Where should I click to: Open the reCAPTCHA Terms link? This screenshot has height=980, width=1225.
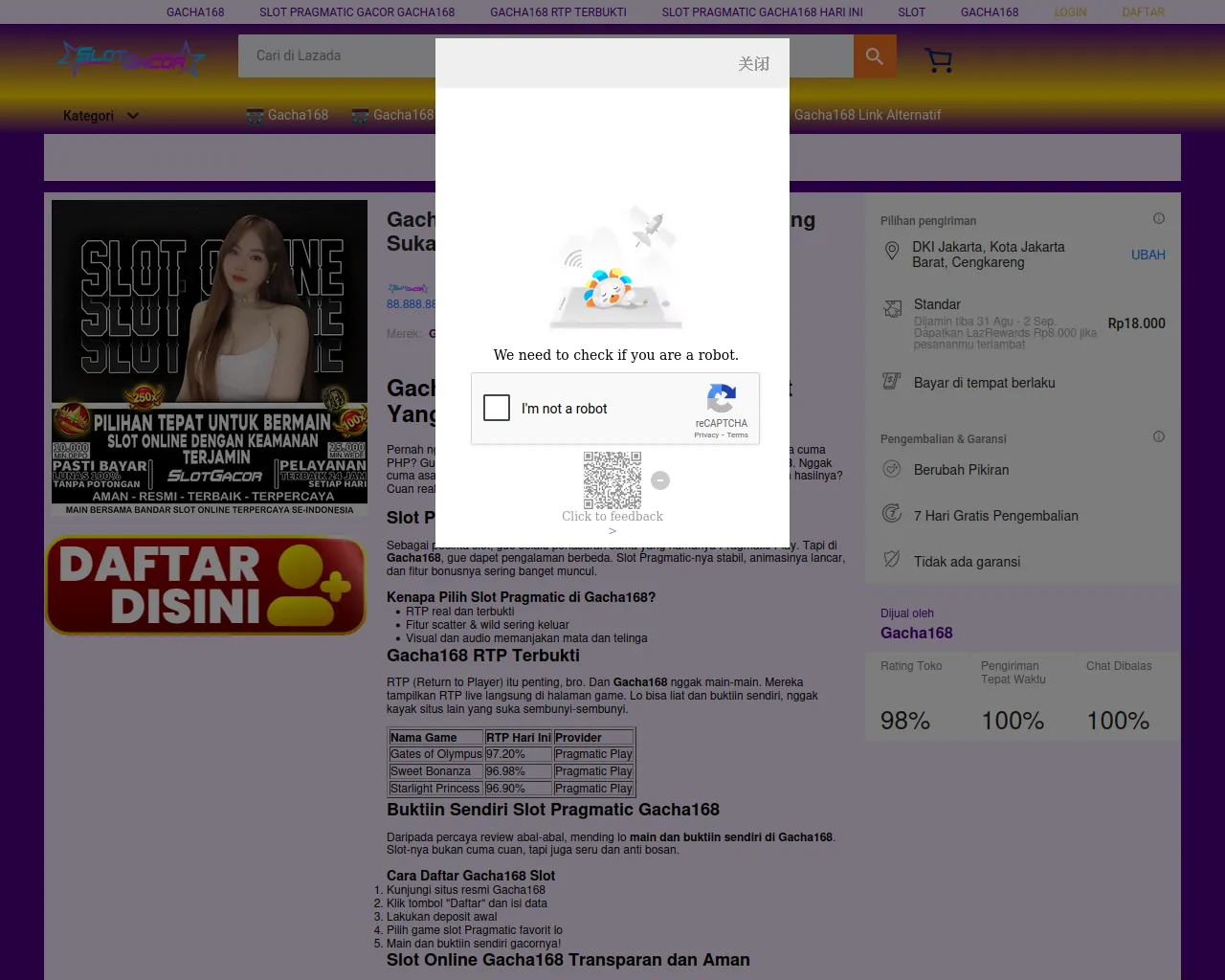(x=738, y=435)
